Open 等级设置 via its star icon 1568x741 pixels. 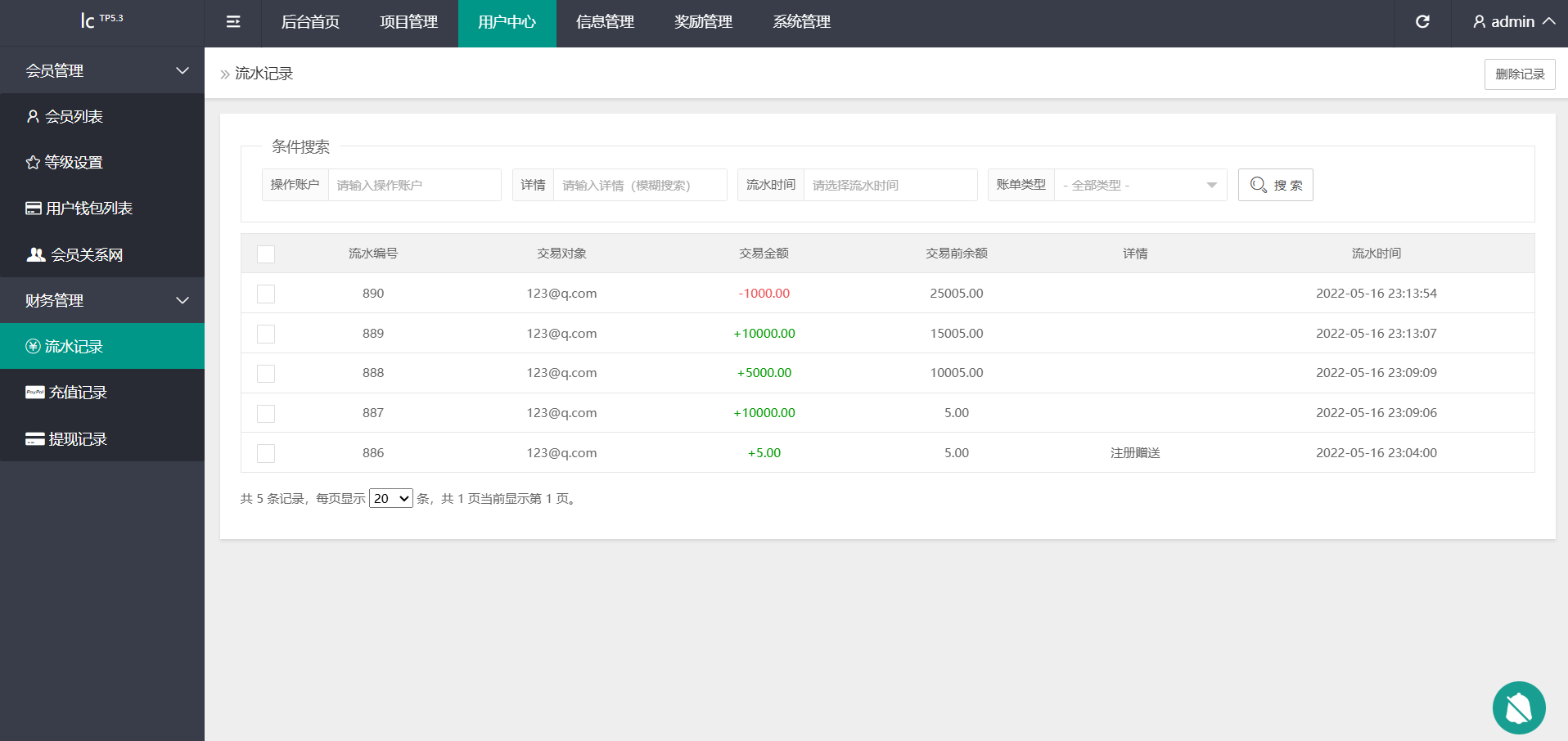point(33,163)
